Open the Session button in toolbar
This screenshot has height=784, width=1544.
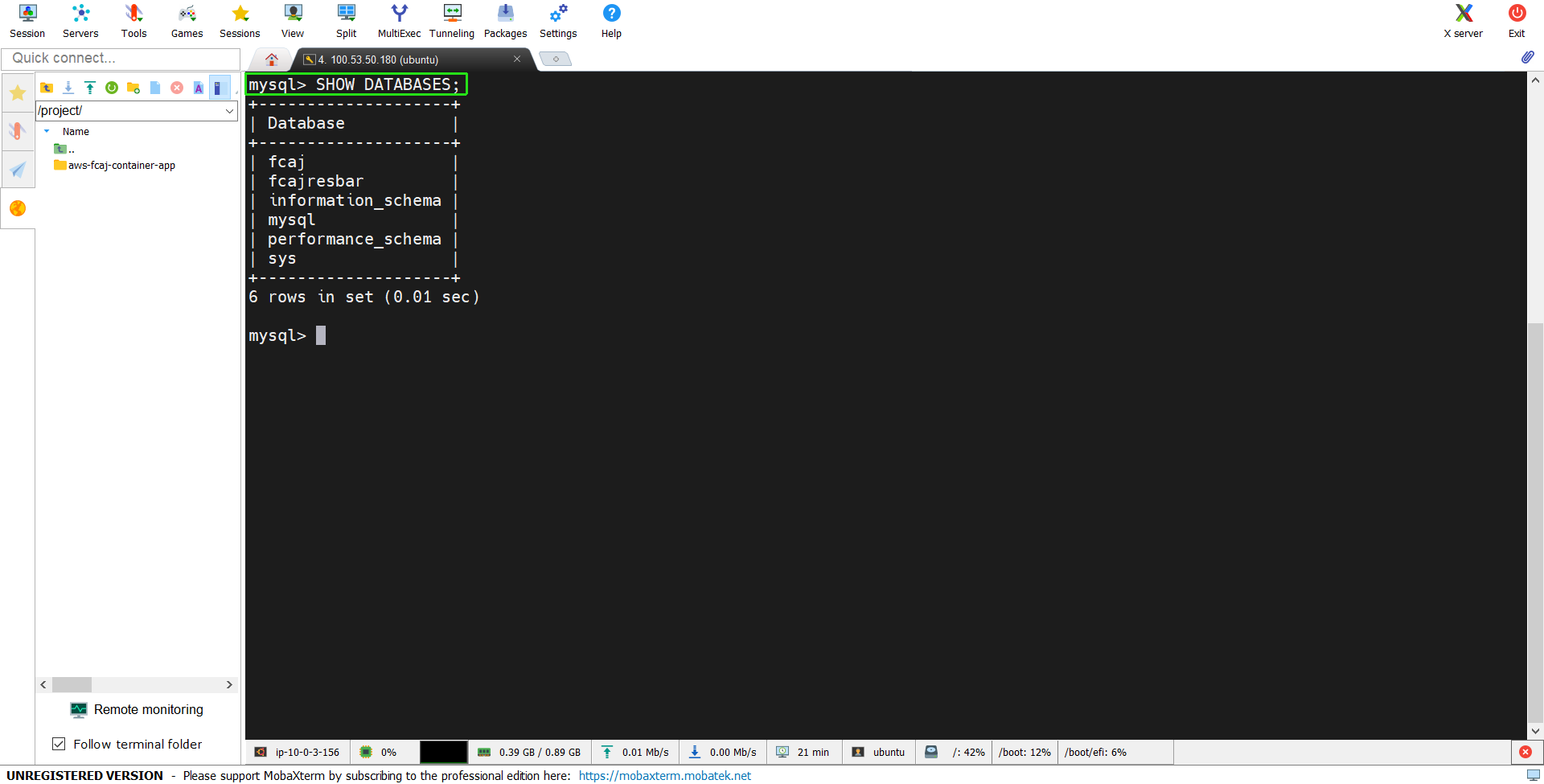point(27,21)
